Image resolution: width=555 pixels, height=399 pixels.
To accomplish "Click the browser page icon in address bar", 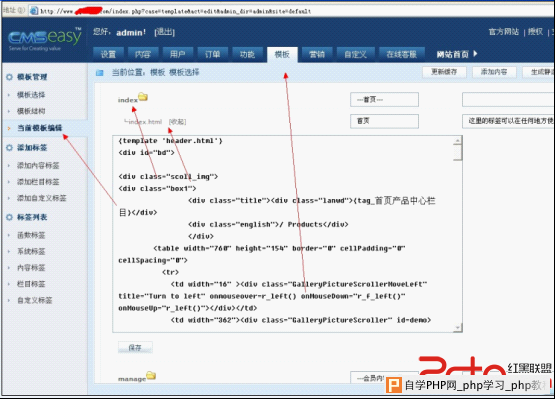I will [34, 11].
